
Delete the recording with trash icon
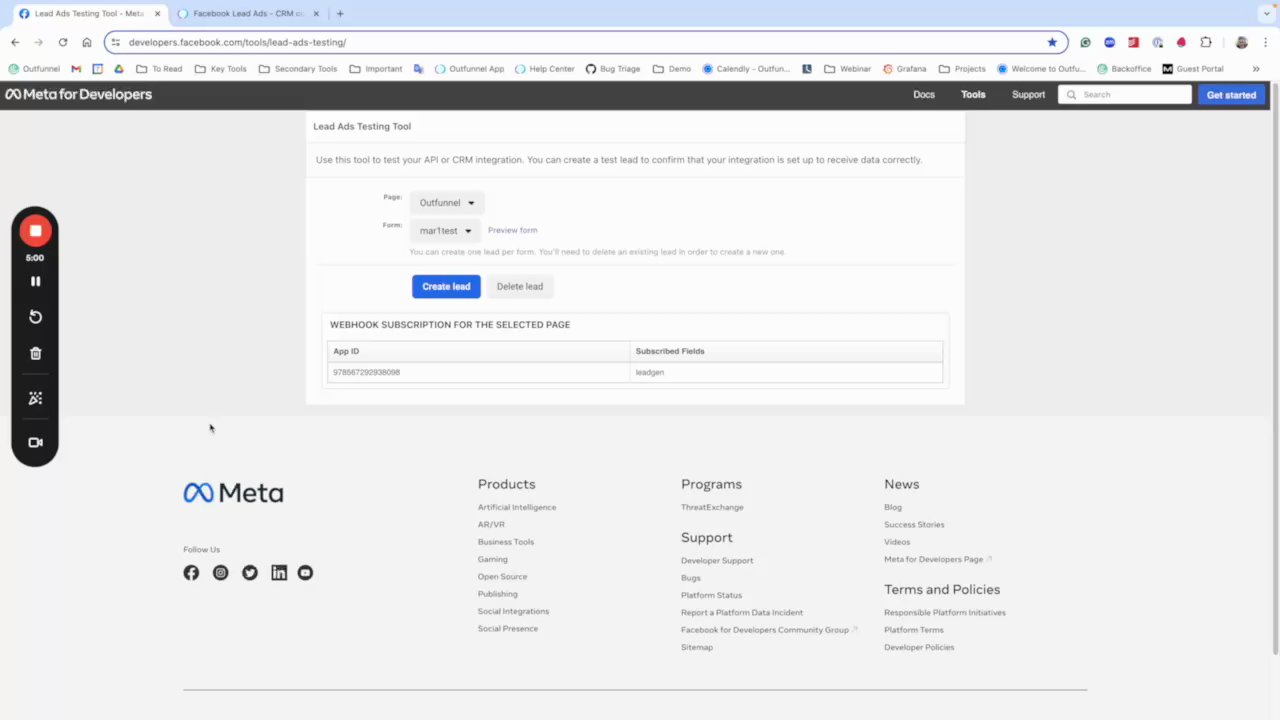(35, 353)
